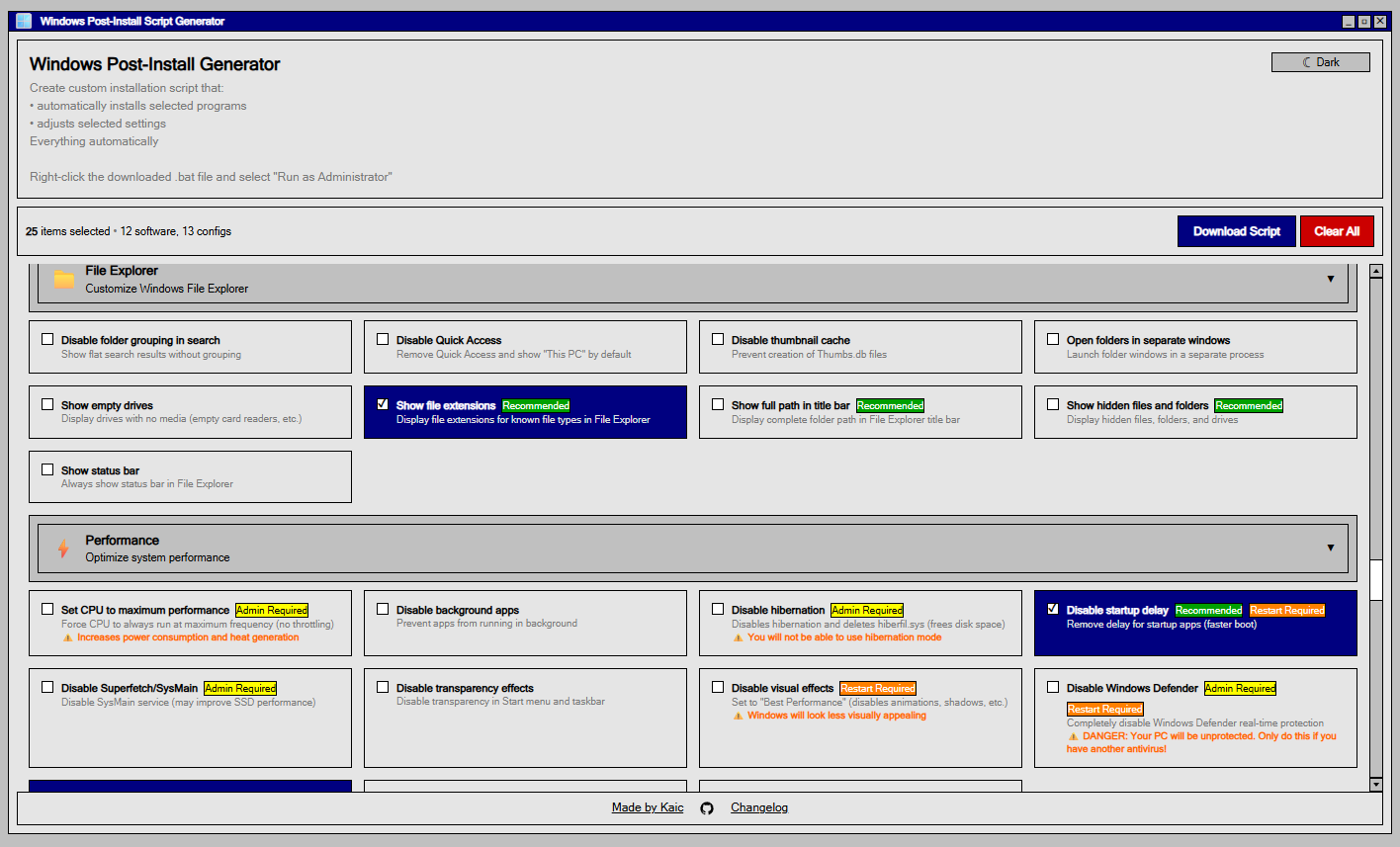Click the Run as Administrator instruction line
Screen dimensions: 1400x847
211,177
